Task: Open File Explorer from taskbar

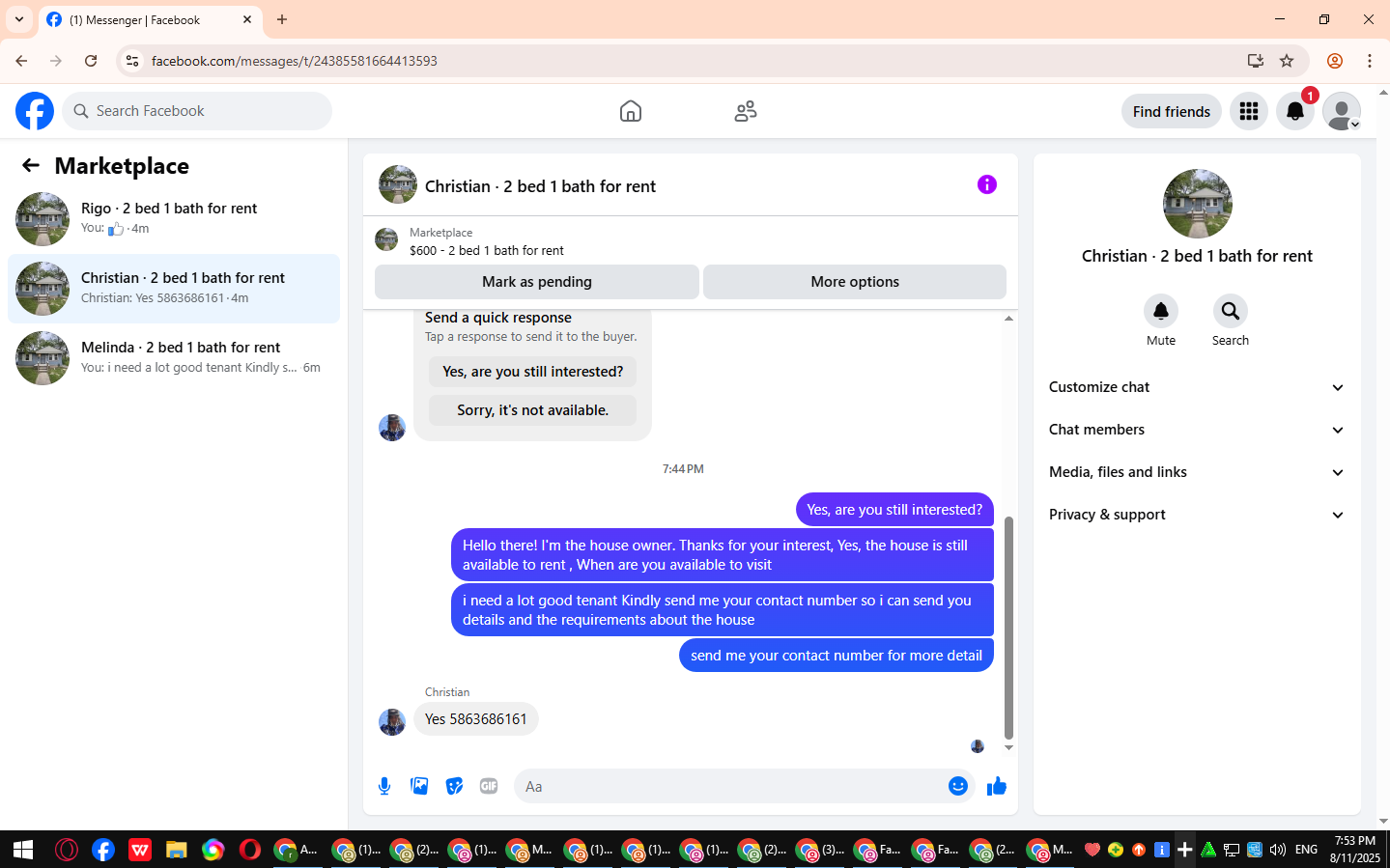Action: coord(176,850)
